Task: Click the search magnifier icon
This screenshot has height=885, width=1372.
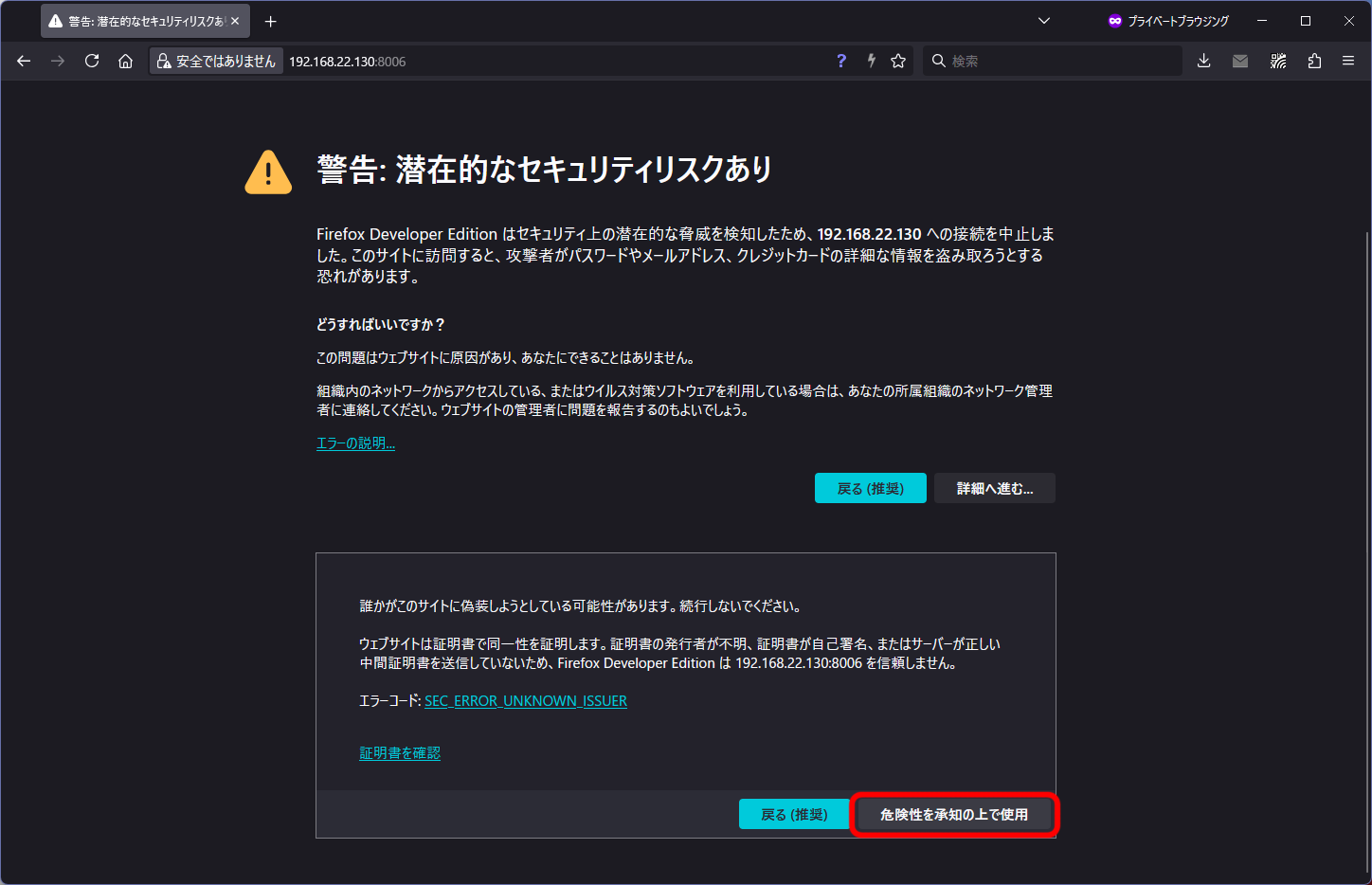Action: coord(939,61)
